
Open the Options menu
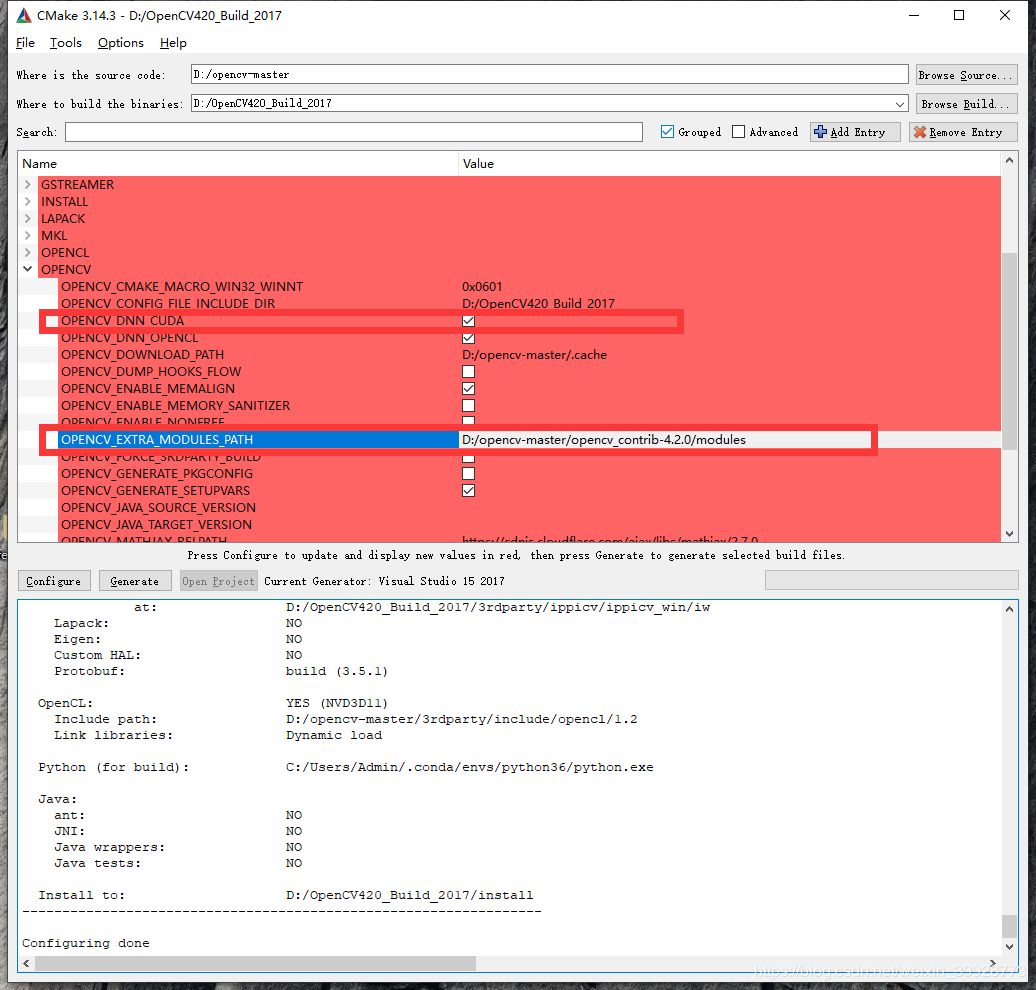point(120,43)
